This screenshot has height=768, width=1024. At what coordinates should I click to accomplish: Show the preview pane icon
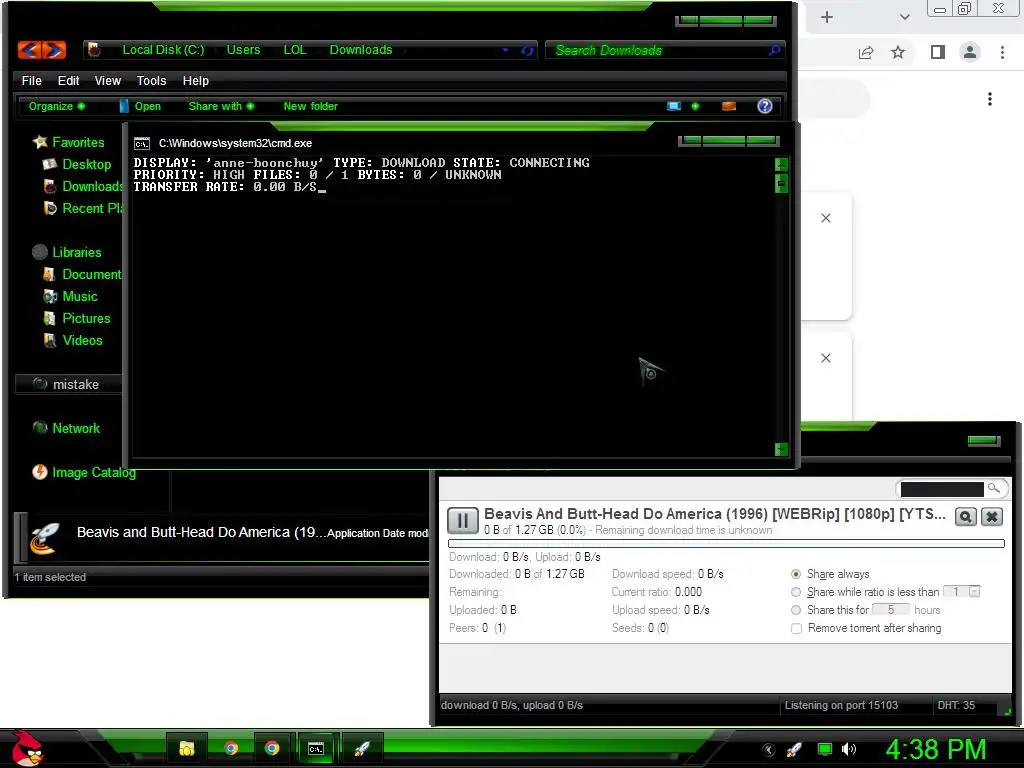[729, 106]
